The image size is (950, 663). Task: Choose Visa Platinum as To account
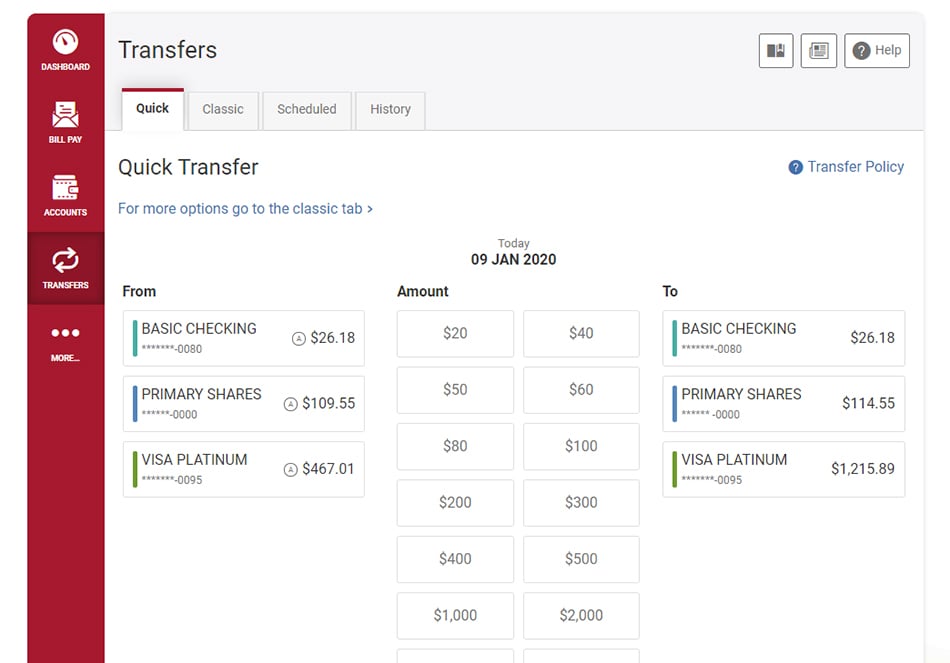pos(783,469)
